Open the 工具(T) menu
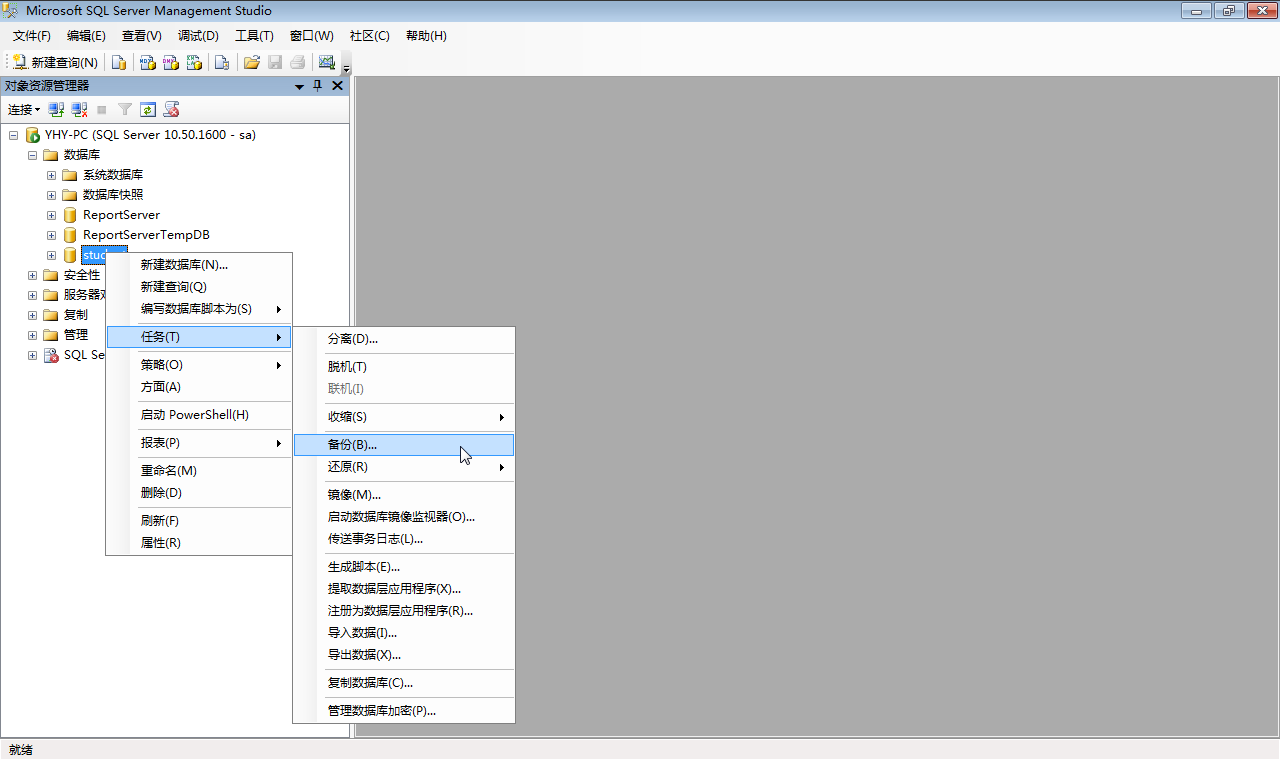Screen dimensions: 1280x760 pos(254,36)
